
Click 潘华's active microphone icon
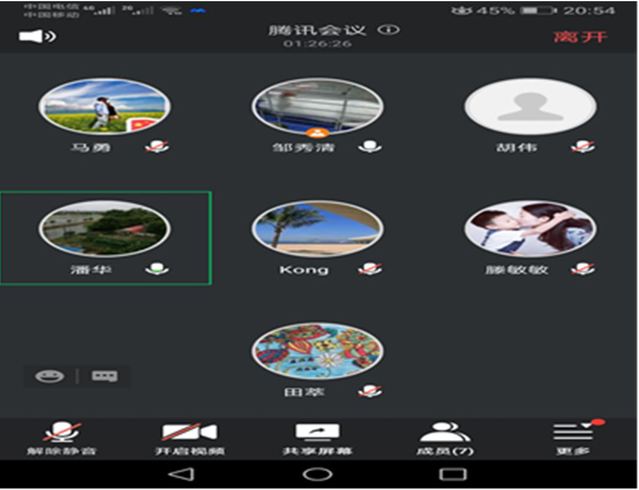155,269
